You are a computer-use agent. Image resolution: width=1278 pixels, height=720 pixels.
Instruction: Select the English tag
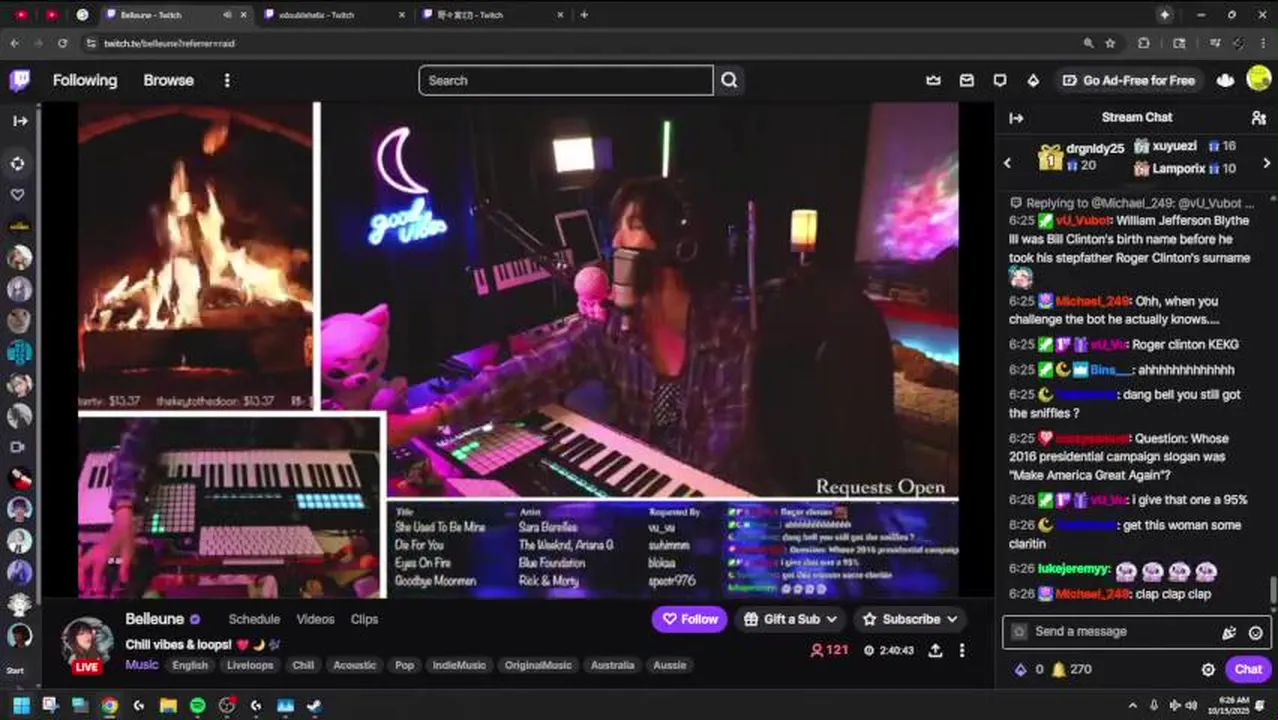coord(190,665)
